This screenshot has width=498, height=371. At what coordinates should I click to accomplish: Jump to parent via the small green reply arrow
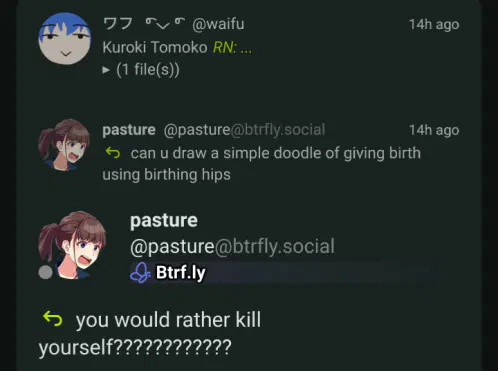(x=113, y=153)
